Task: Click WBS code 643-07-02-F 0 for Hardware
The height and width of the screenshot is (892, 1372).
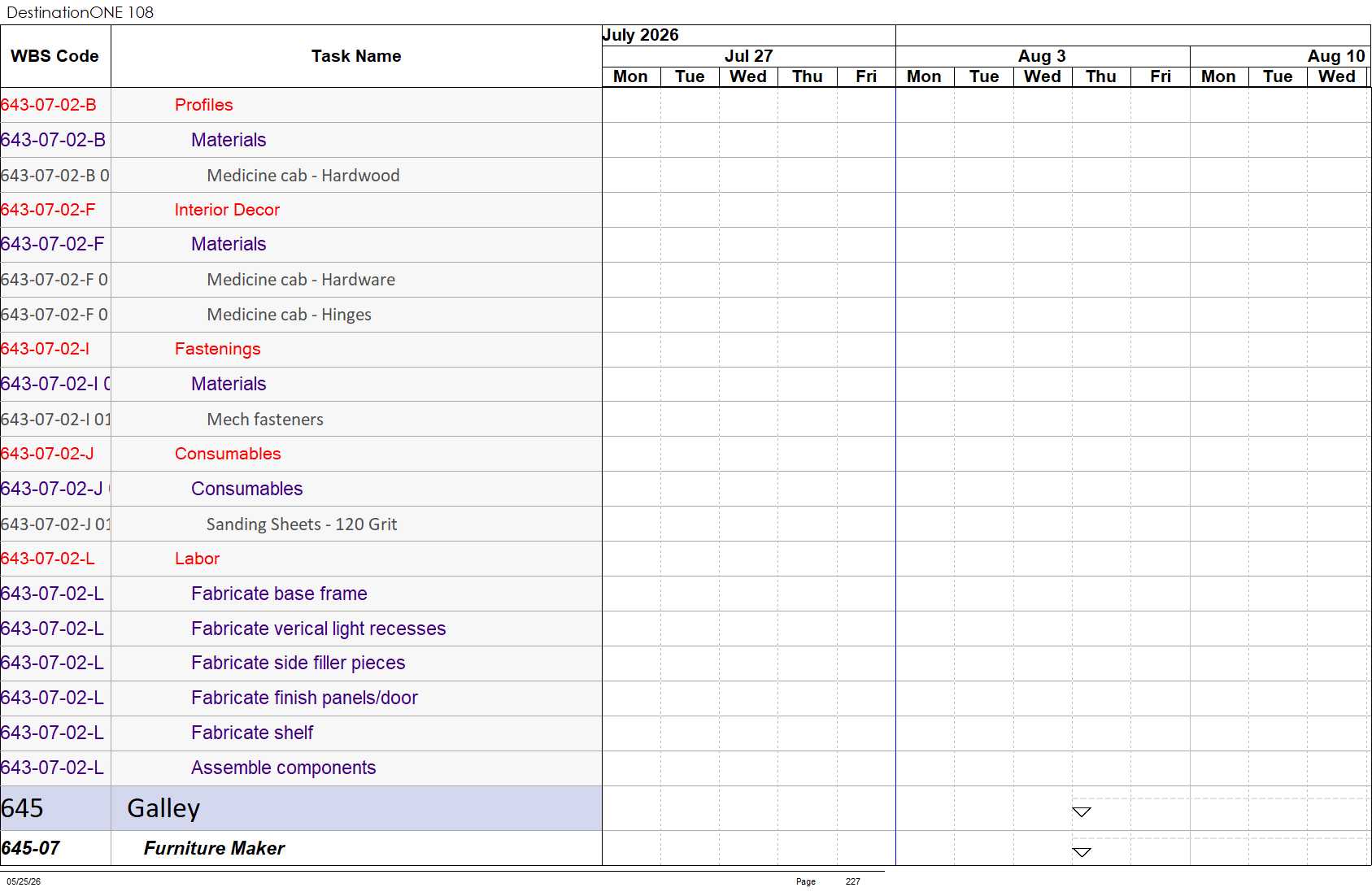Action: (54, 280)
